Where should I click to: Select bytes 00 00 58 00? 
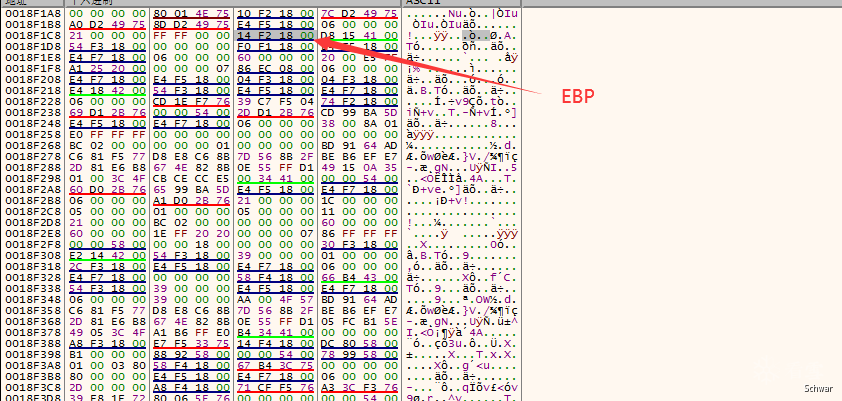tap(107, 245)
